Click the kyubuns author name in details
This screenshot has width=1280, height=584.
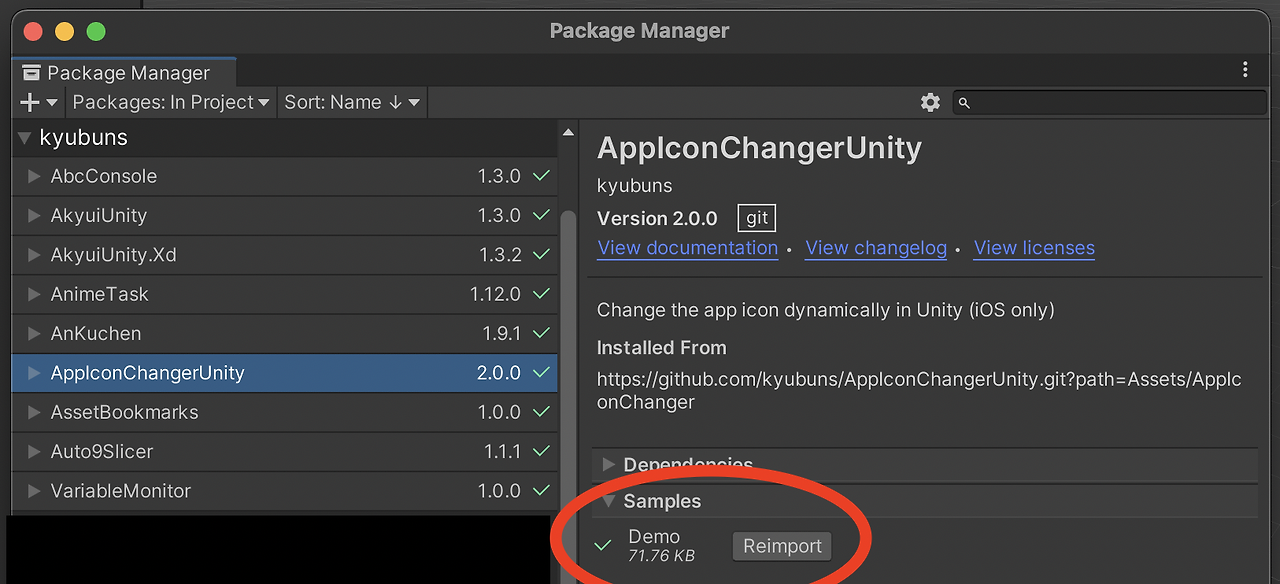click(x=635, y=186)
